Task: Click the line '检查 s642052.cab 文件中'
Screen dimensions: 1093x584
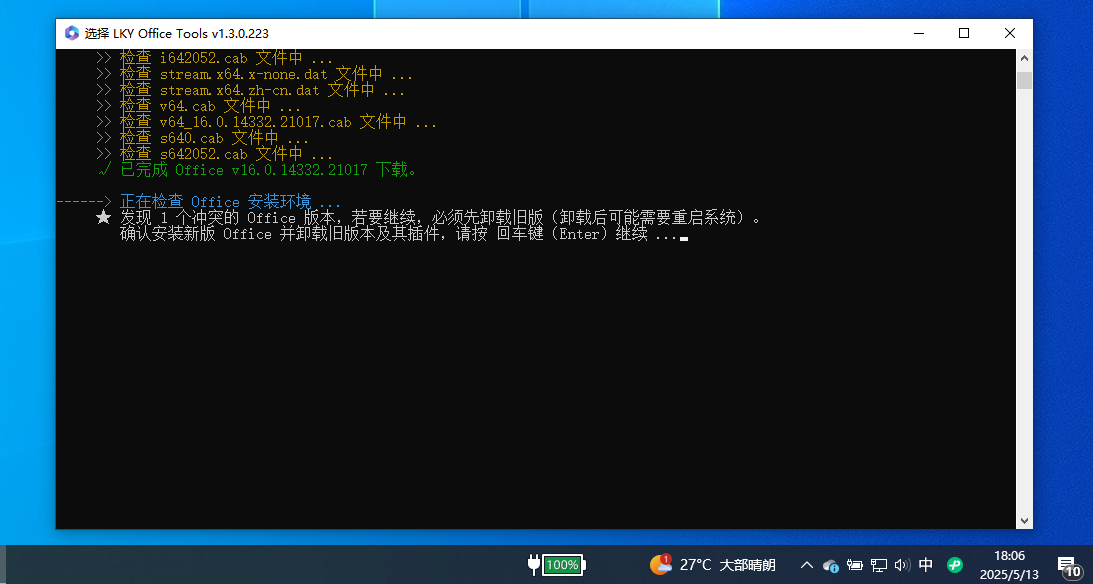Action: coord(214,154)
